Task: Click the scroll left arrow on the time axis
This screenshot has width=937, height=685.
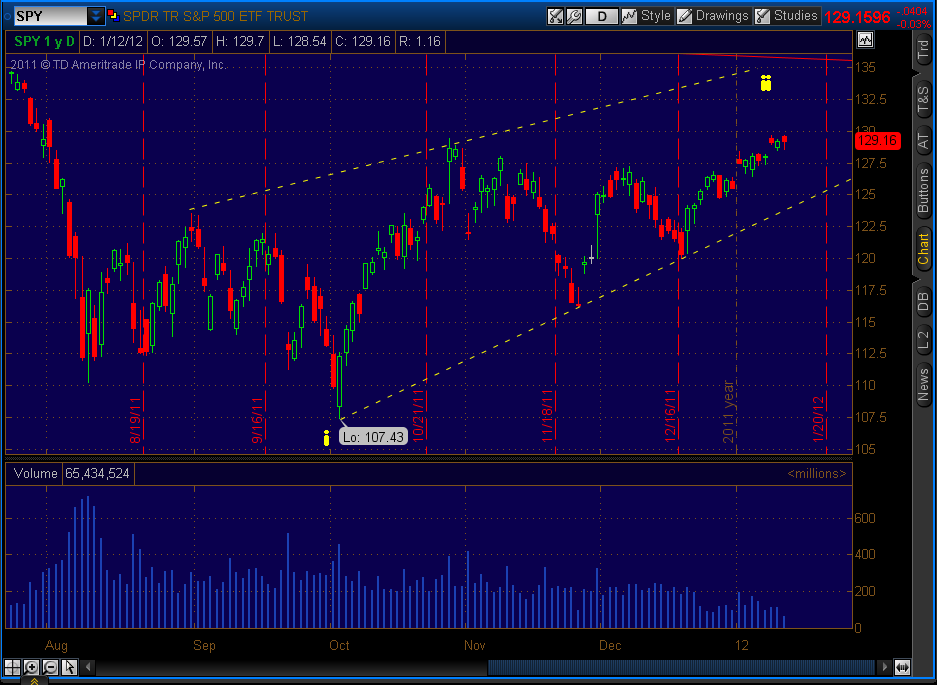Action: 88,666
